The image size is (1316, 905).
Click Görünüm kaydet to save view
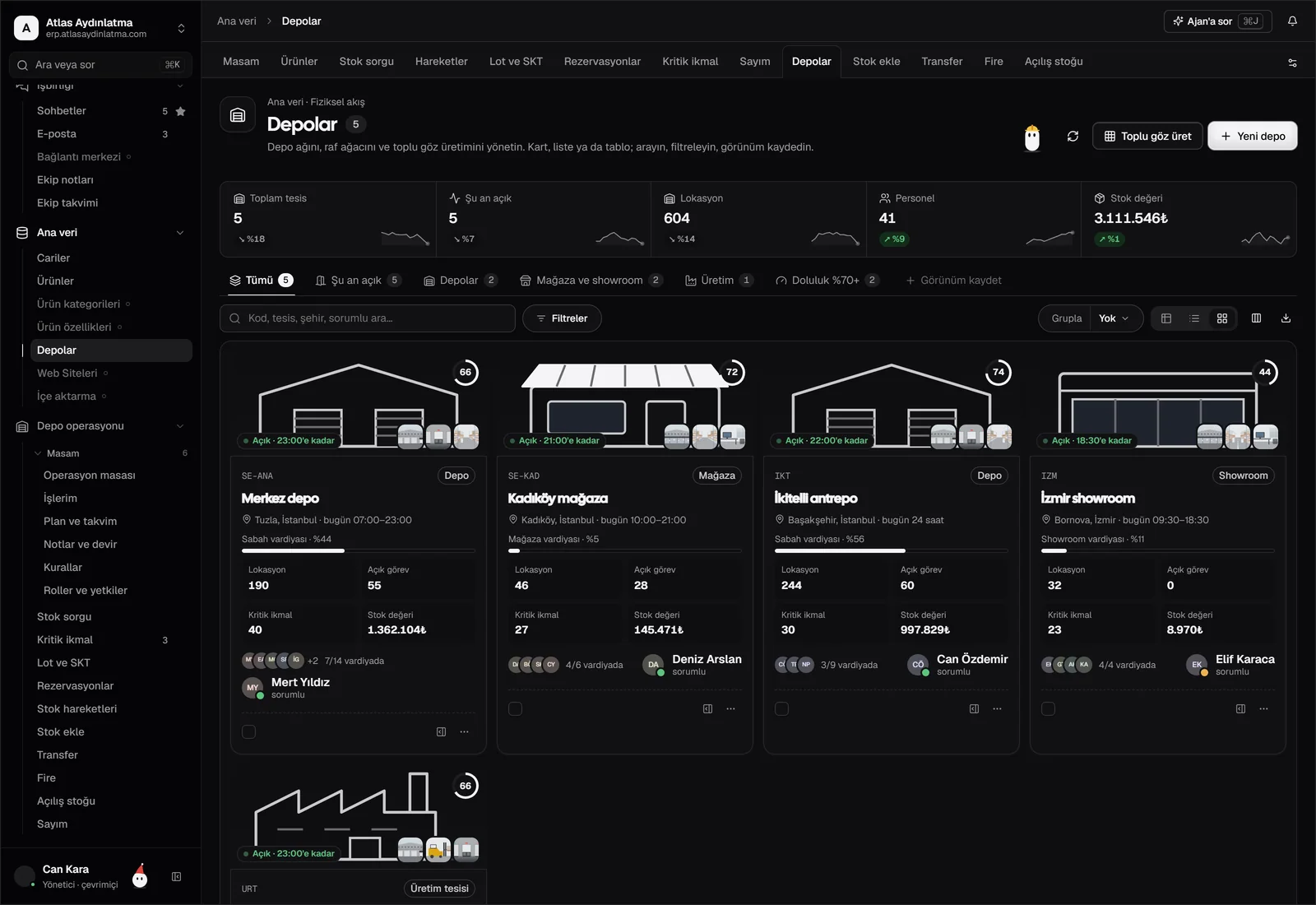(x=953, y=281)
